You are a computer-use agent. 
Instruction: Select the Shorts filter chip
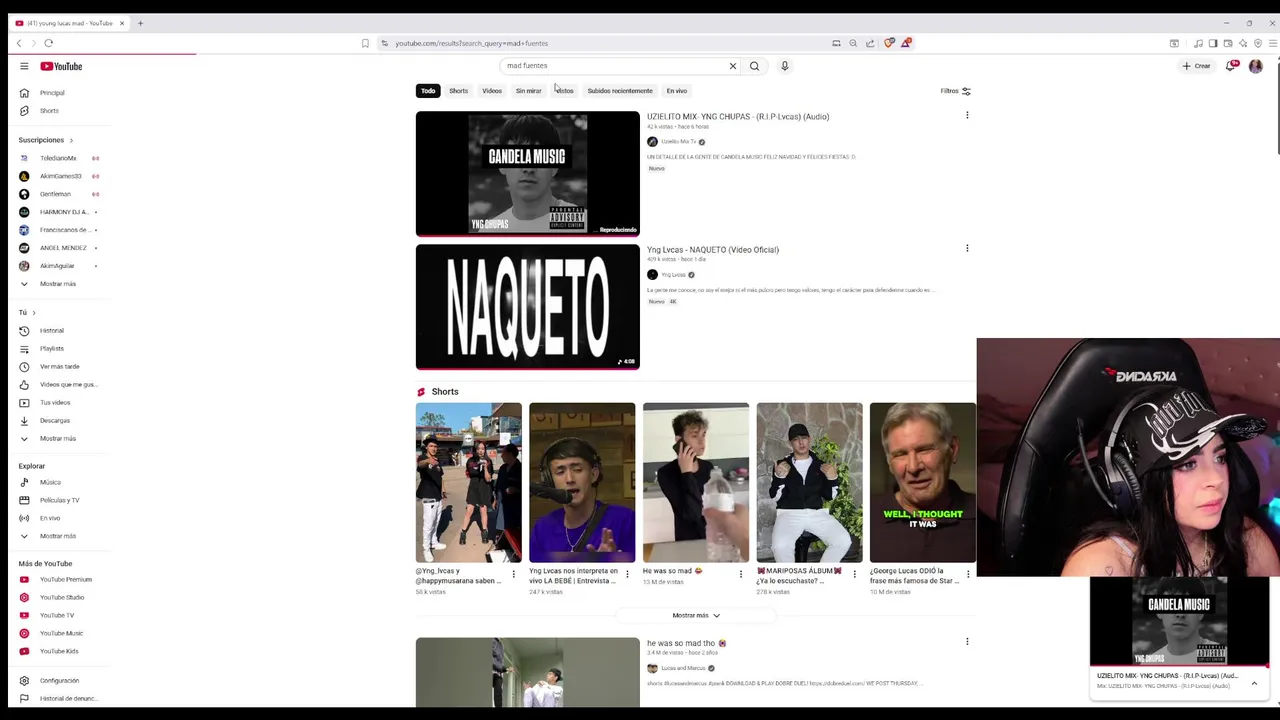click(x=458, y=91)
